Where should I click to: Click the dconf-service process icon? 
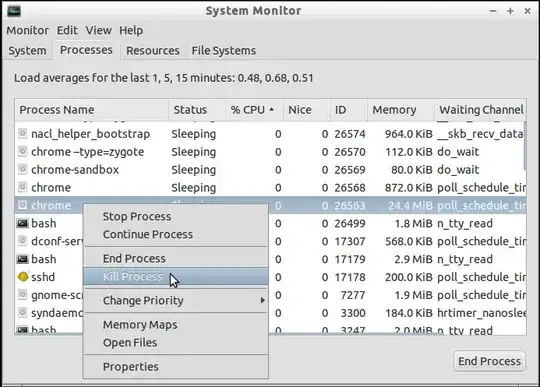[22, 241]
